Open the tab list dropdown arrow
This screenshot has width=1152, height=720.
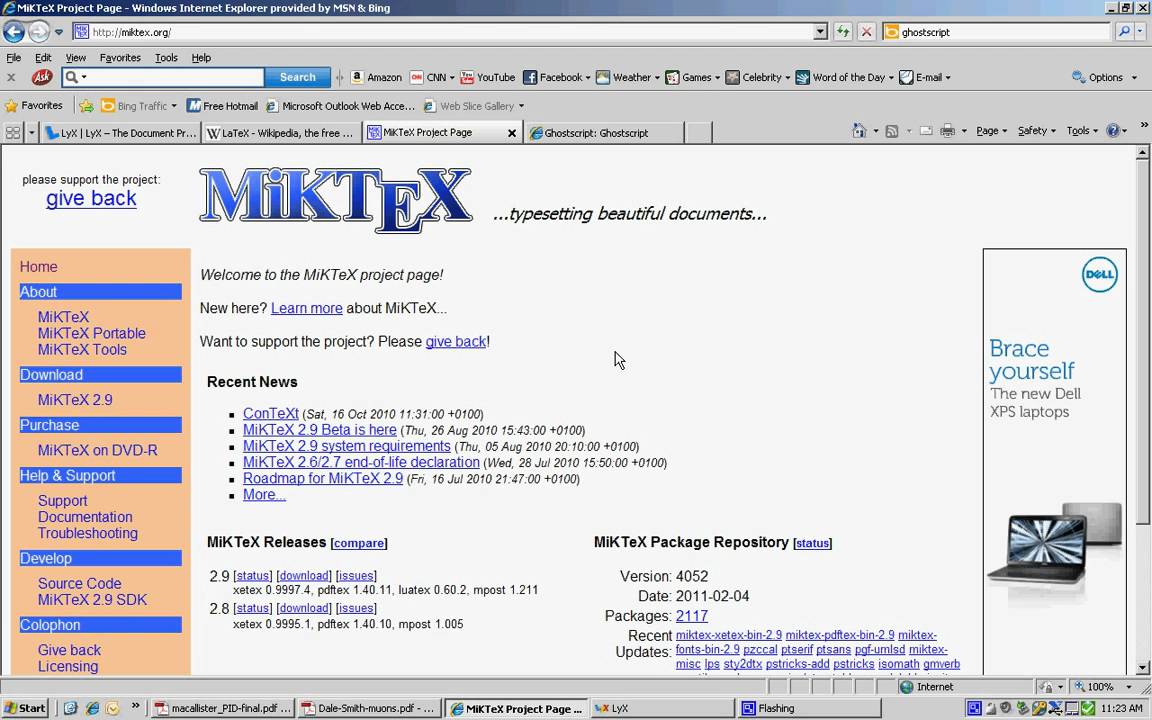(x=32, y=133)
